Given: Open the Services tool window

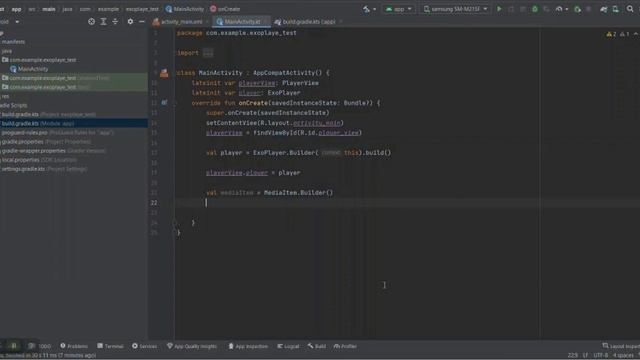Looking at the screenshot, I should click(x=144, y=346).
